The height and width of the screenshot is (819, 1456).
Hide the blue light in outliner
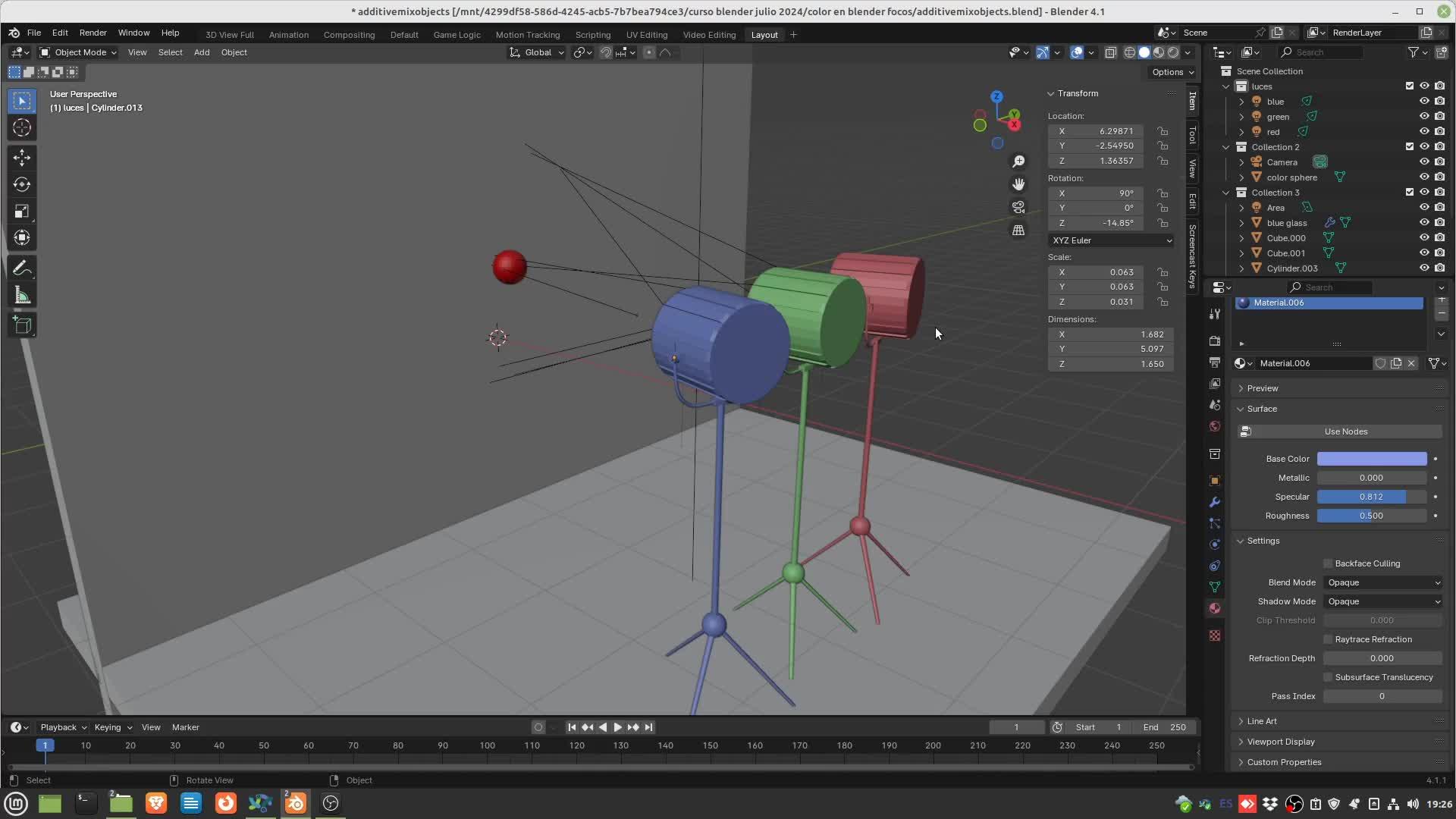[1424, 101]
